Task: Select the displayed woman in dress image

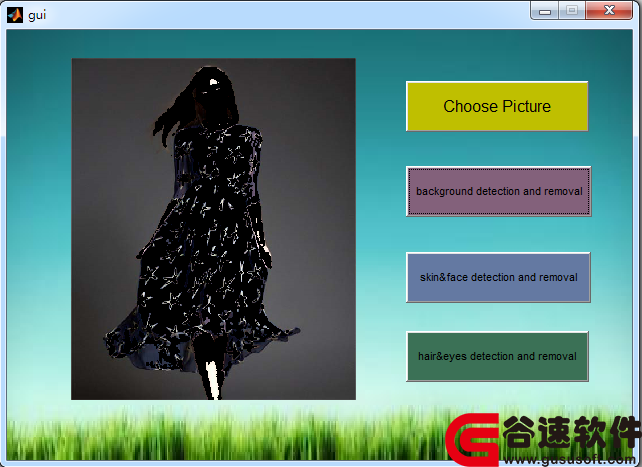Action: coord(213,229)
